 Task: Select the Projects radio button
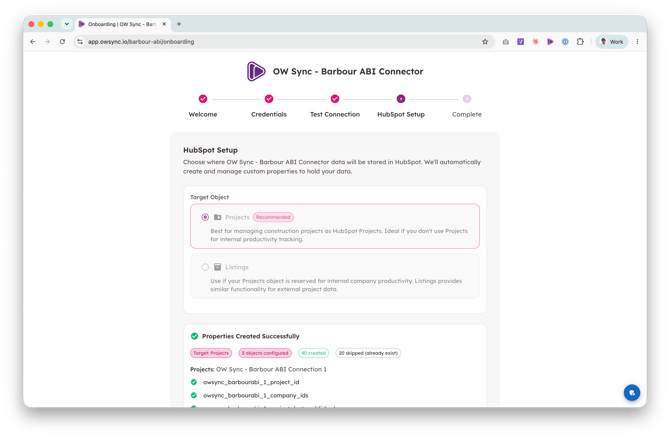[x=205, y=218]
